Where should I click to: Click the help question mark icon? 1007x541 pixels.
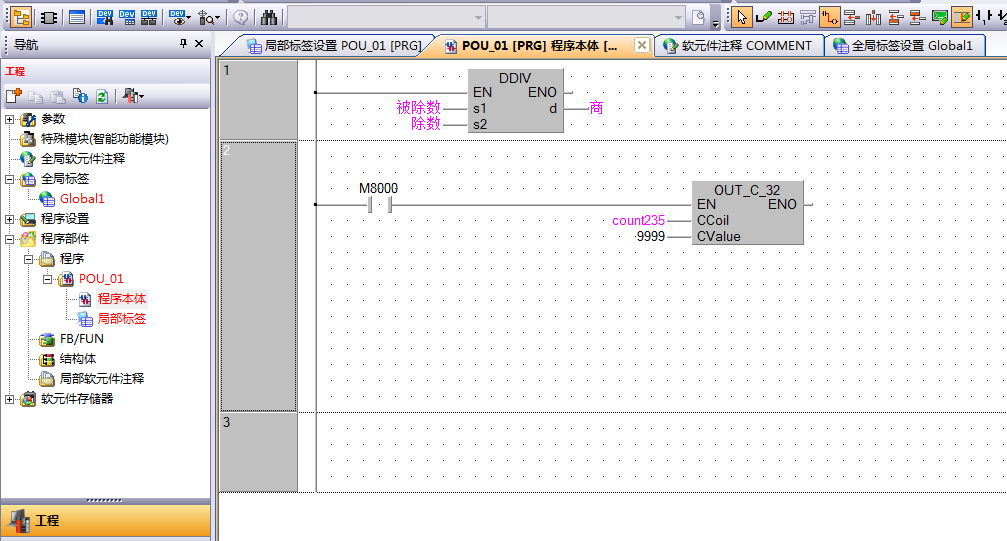point(240,17)
